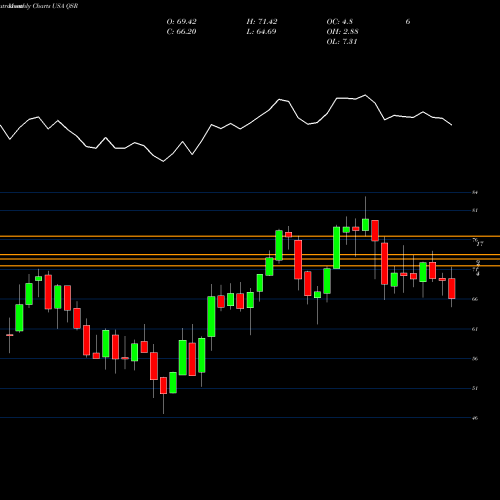
Task: Click the 66 price axis label
Action: [x=475, y=299]
